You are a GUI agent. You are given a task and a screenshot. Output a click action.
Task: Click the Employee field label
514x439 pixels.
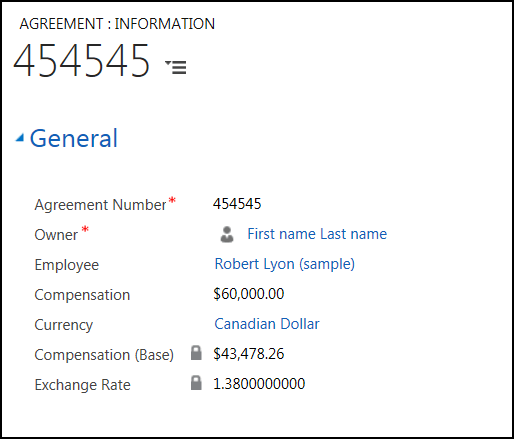(67, 265)
